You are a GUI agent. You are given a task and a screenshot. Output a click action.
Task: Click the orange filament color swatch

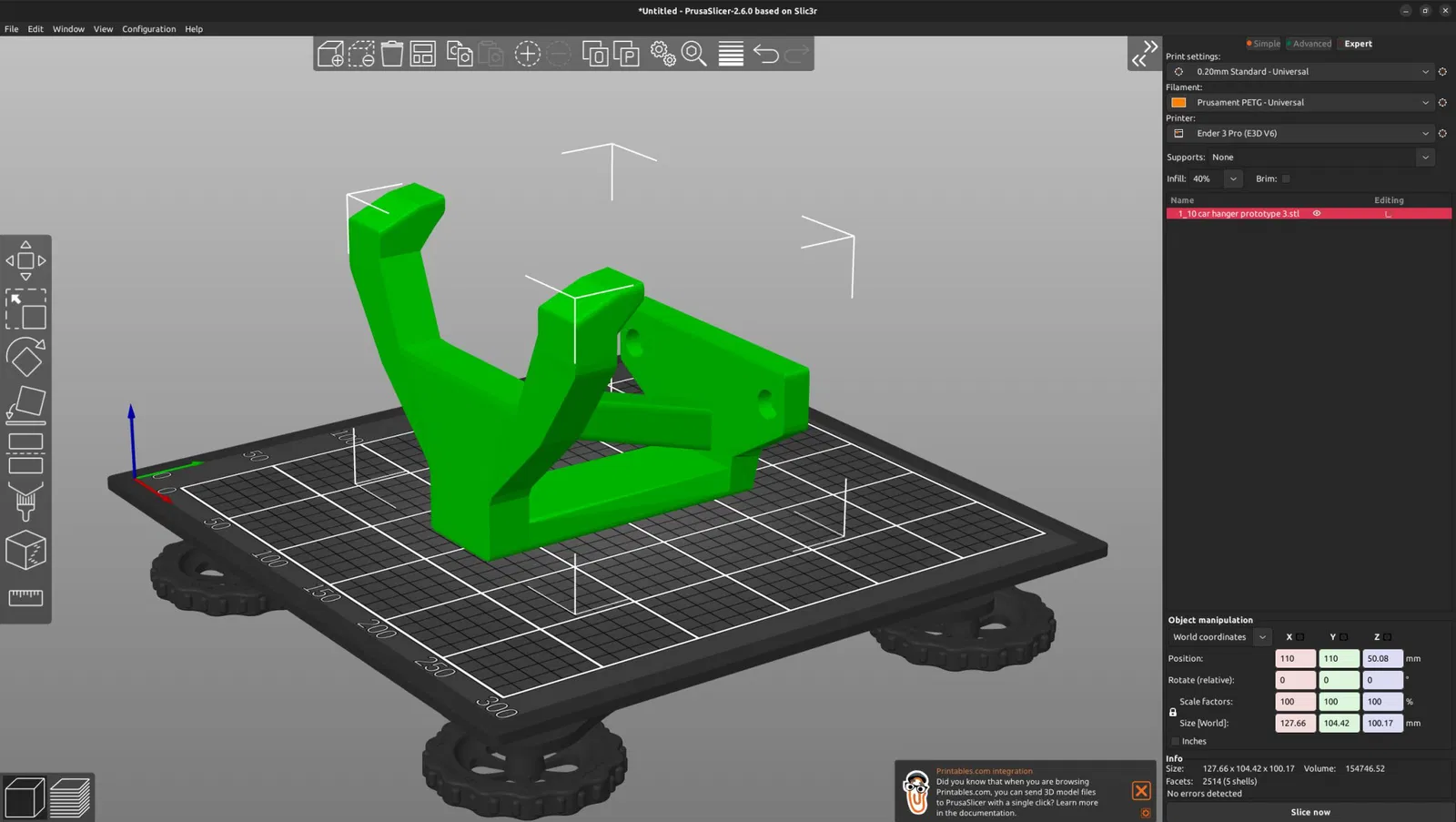[1178, 103]
